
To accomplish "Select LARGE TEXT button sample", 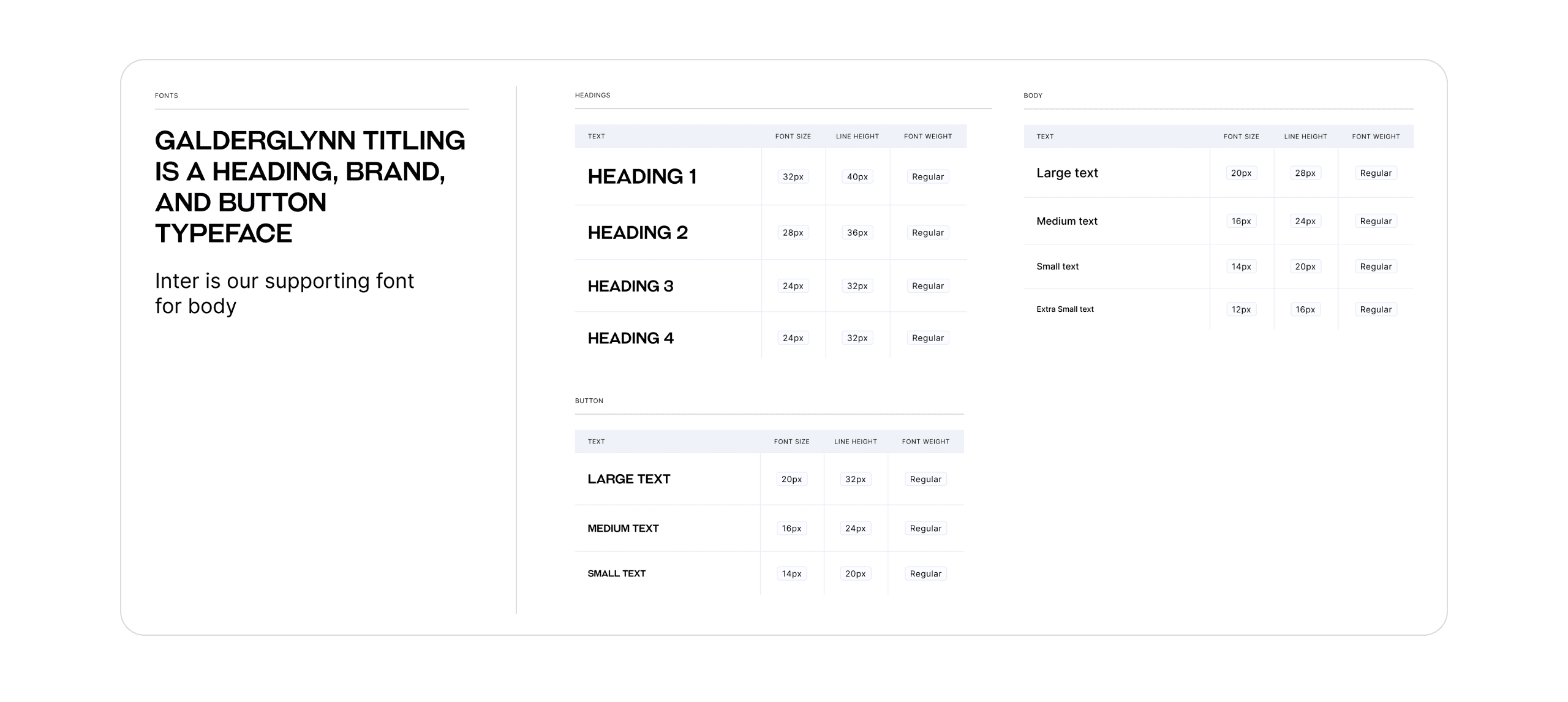I will point(628,479).
